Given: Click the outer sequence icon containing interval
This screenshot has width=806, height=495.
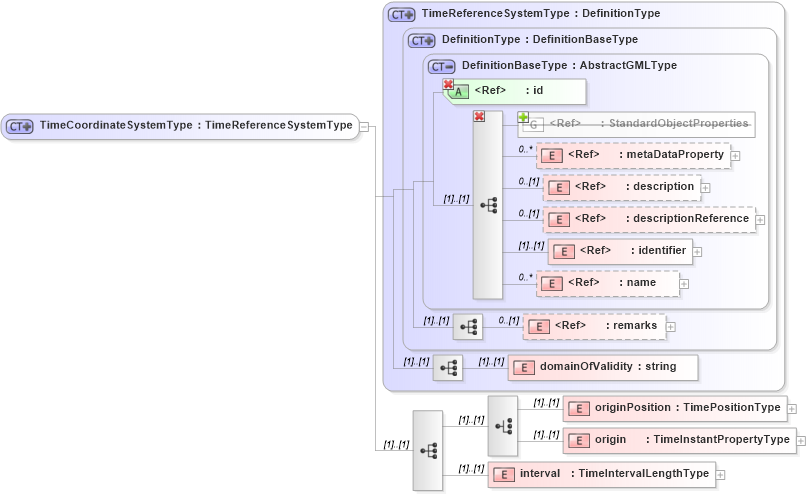Looking at the screenshot, I should pos(428,451).
